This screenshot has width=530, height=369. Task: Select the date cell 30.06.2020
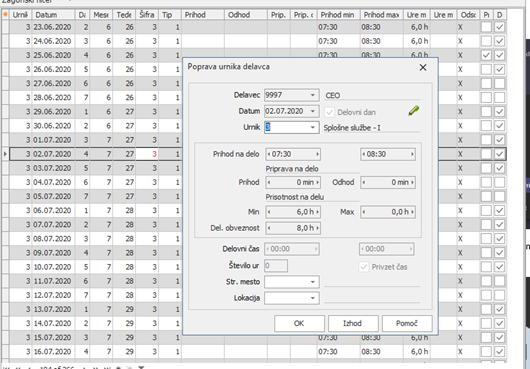pyautogui.click(x=53, y=126)
